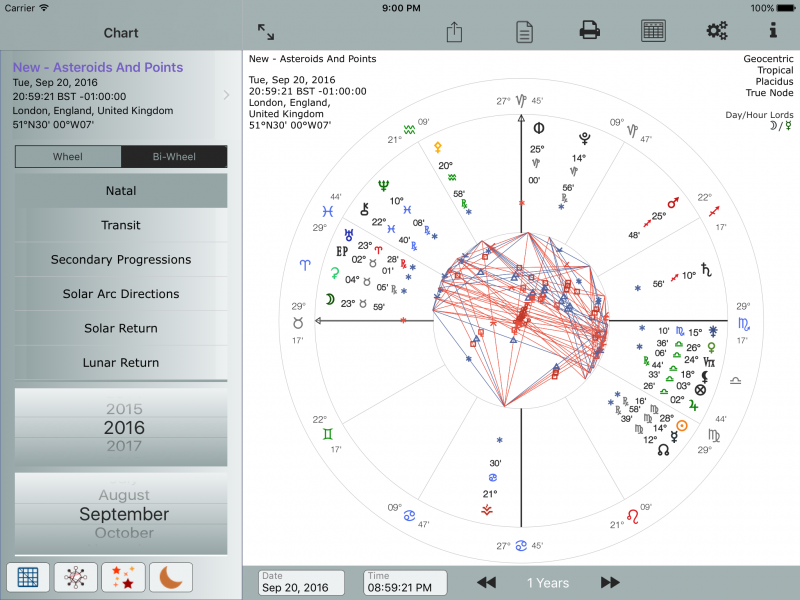
Task: Open the report document icon
Action: click(x=524, y=32)
